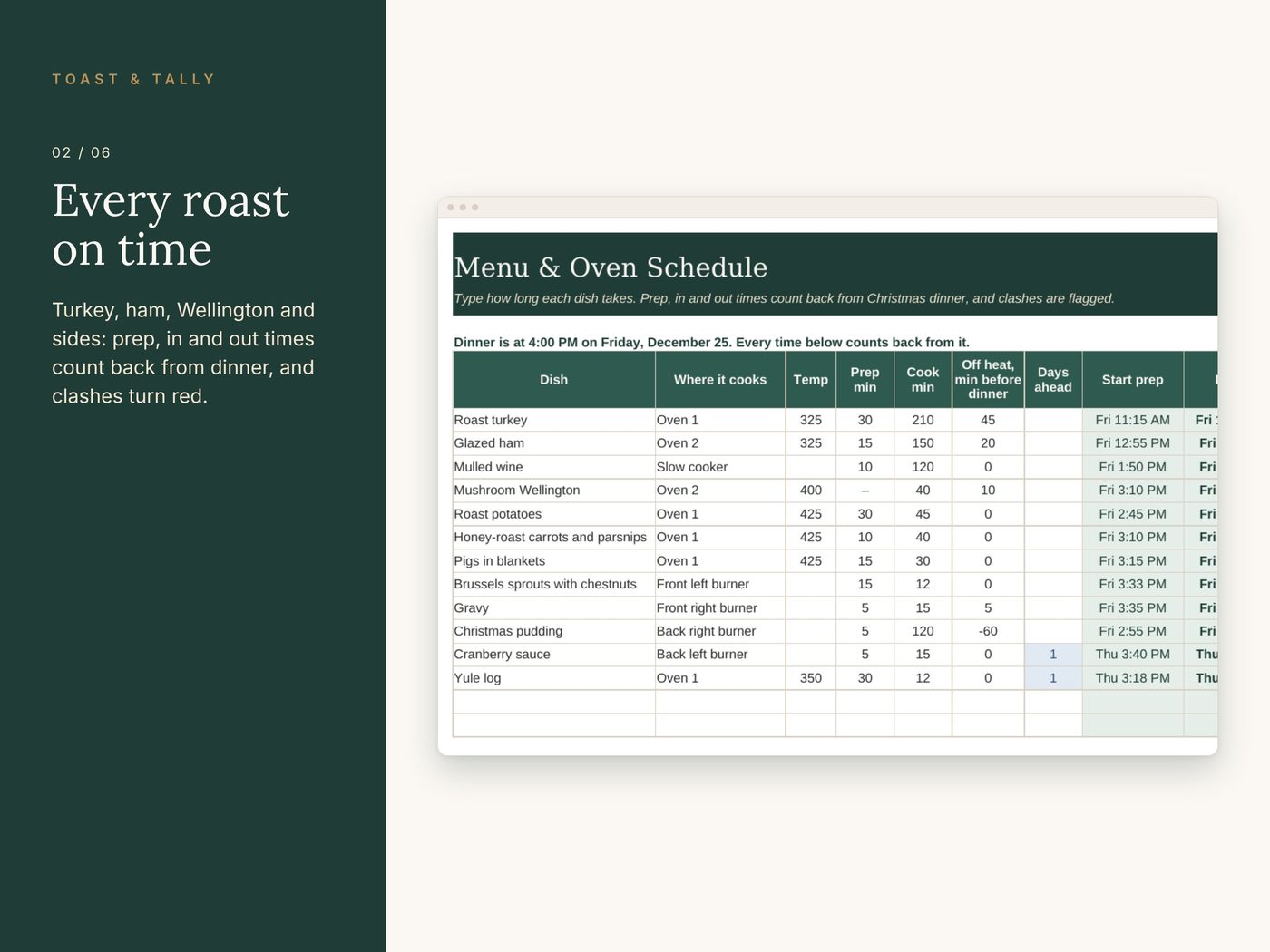Select the Mulled wine row name

(x=554, y=467)
